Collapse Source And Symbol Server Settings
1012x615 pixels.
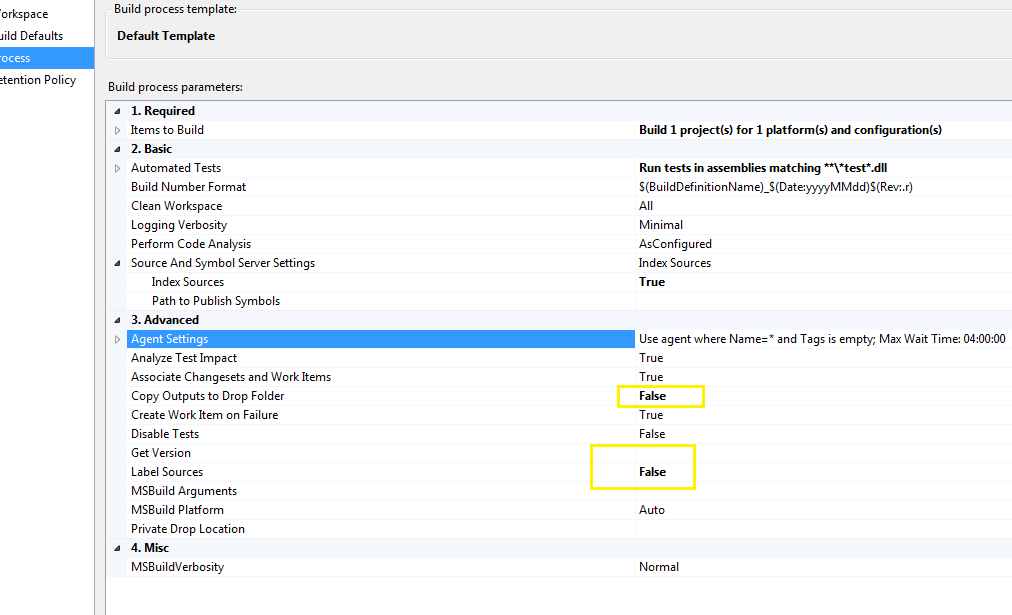pyautogui.click(x=117, y=263)
